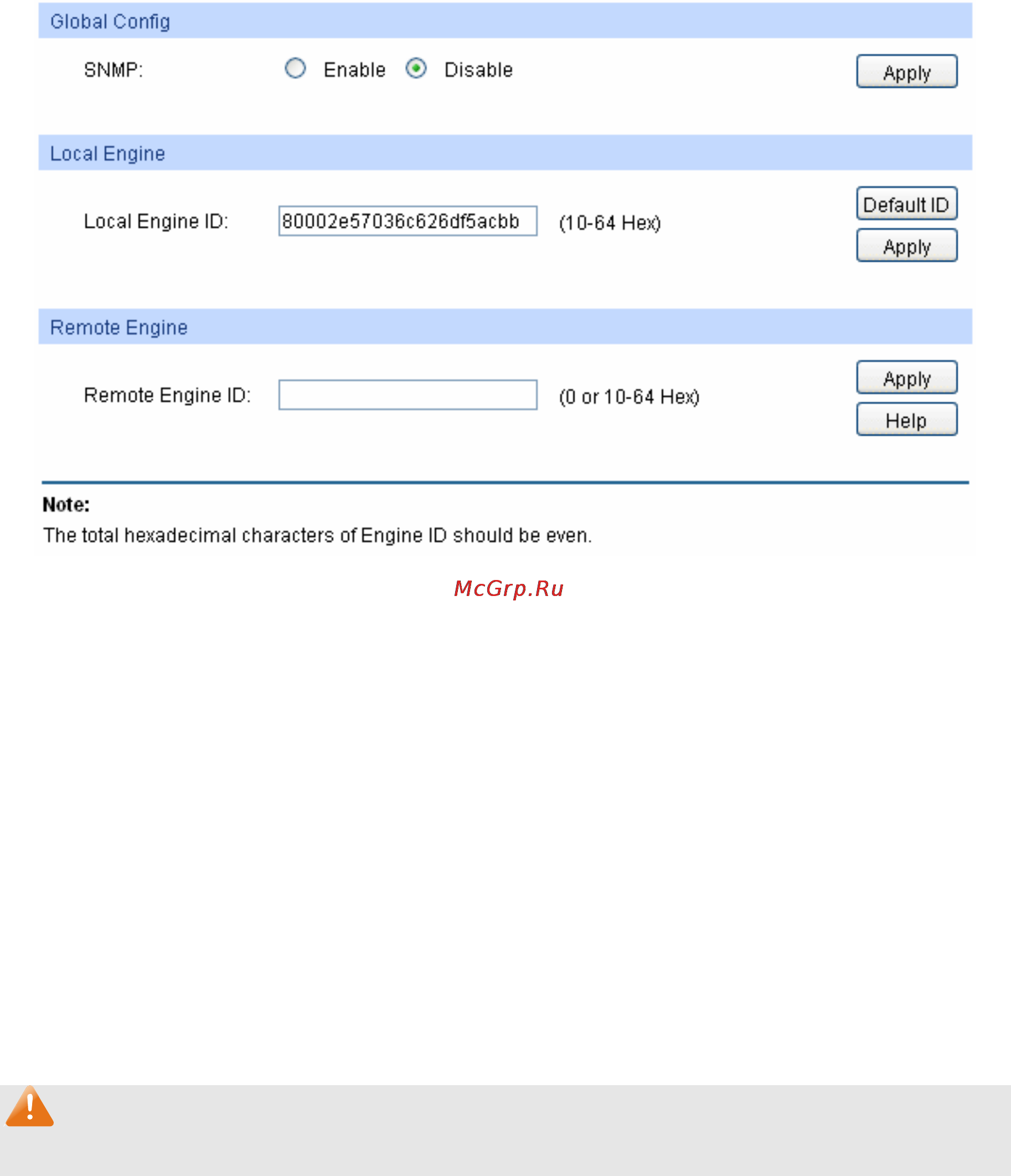Click Apply in Remote Engine section
The width and height of the screenshot is (1011, 1176).
pyautogui.click(x=906, y=377)
